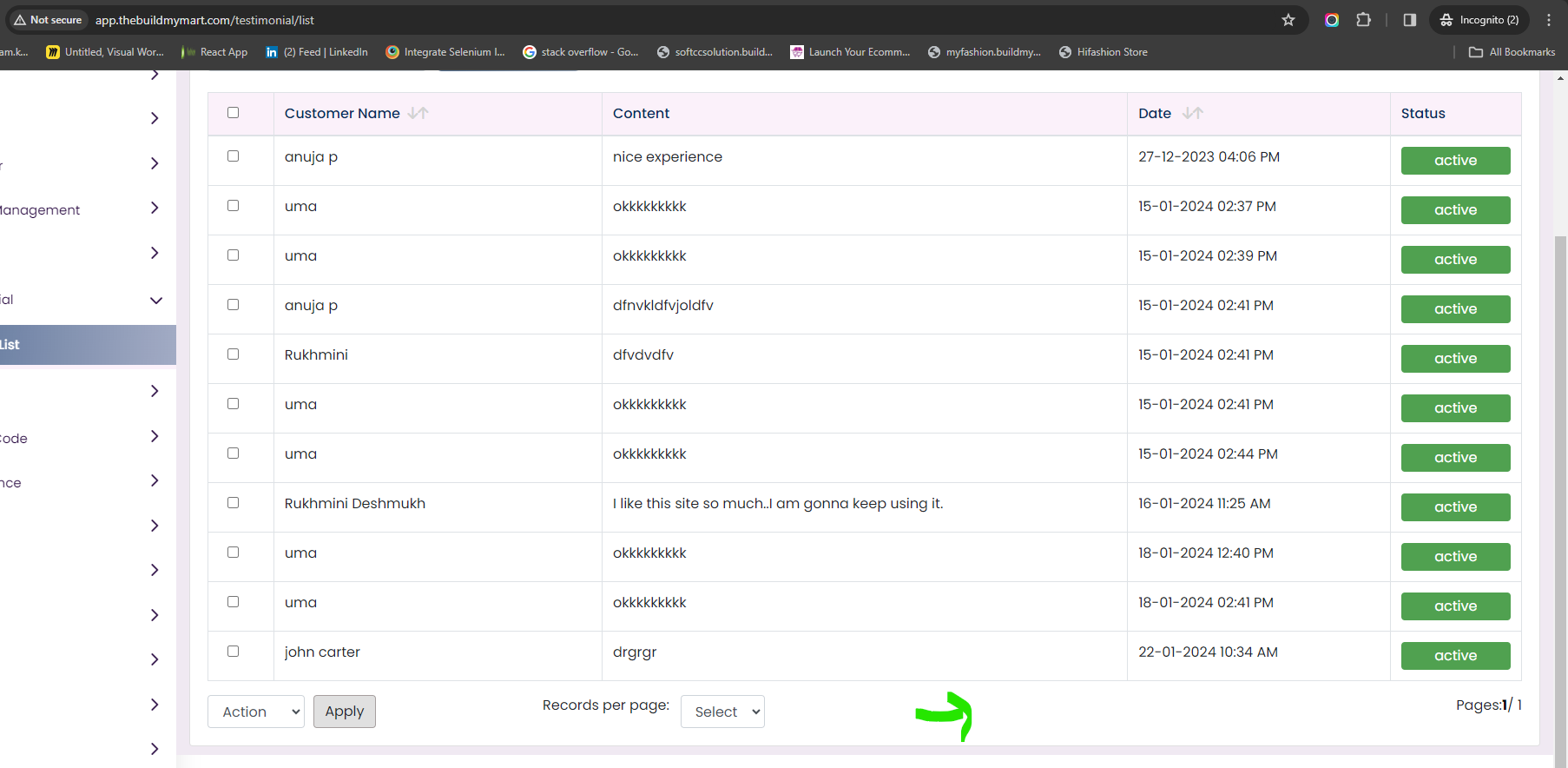Screen dimensions: 1568x768
Task: Expand the sidebar item ending in 'anagement'
Action: (x=155, y=209)
